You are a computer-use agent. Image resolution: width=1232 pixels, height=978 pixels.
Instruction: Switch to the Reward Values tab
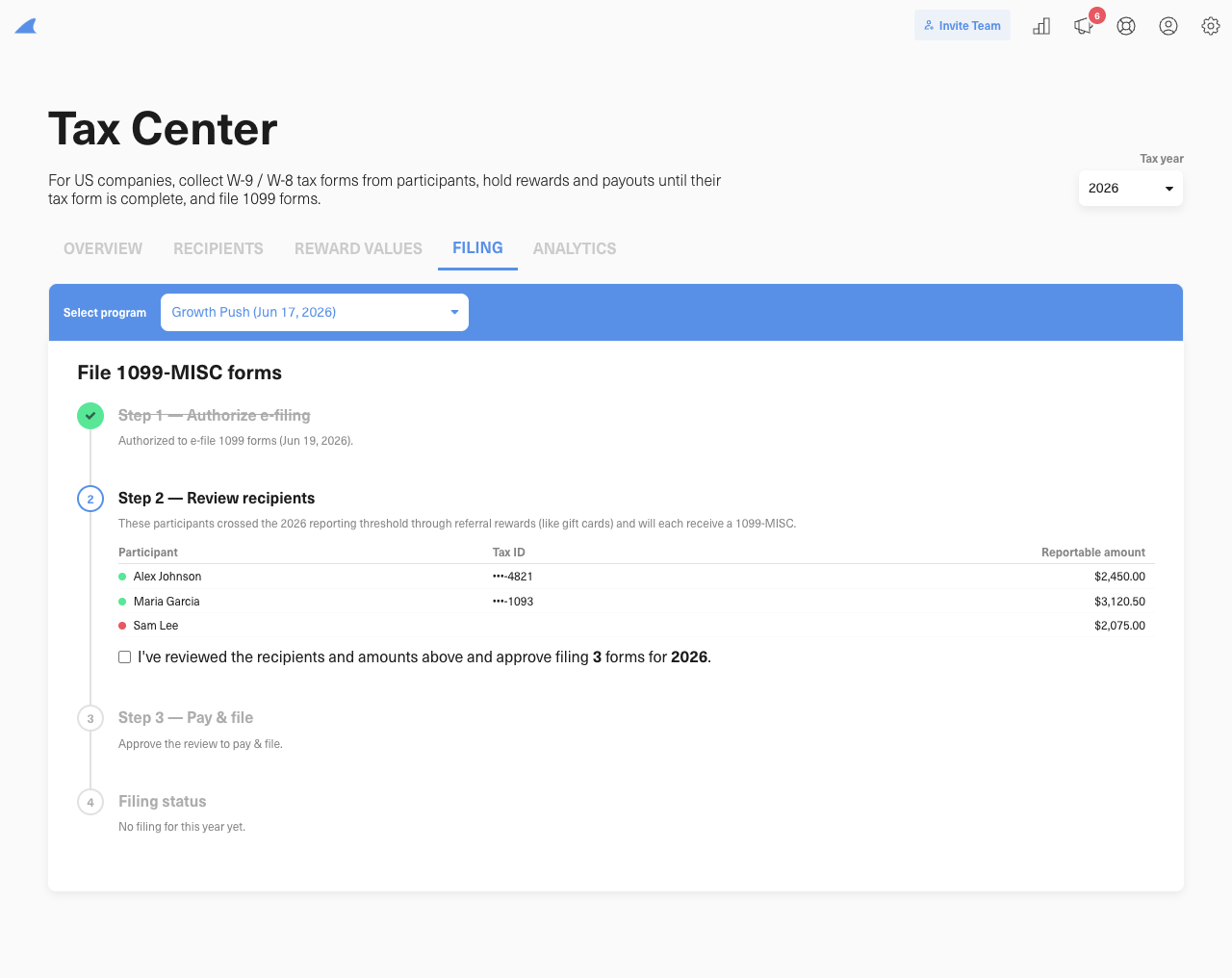pyautogui.click(x=358, y=248)
